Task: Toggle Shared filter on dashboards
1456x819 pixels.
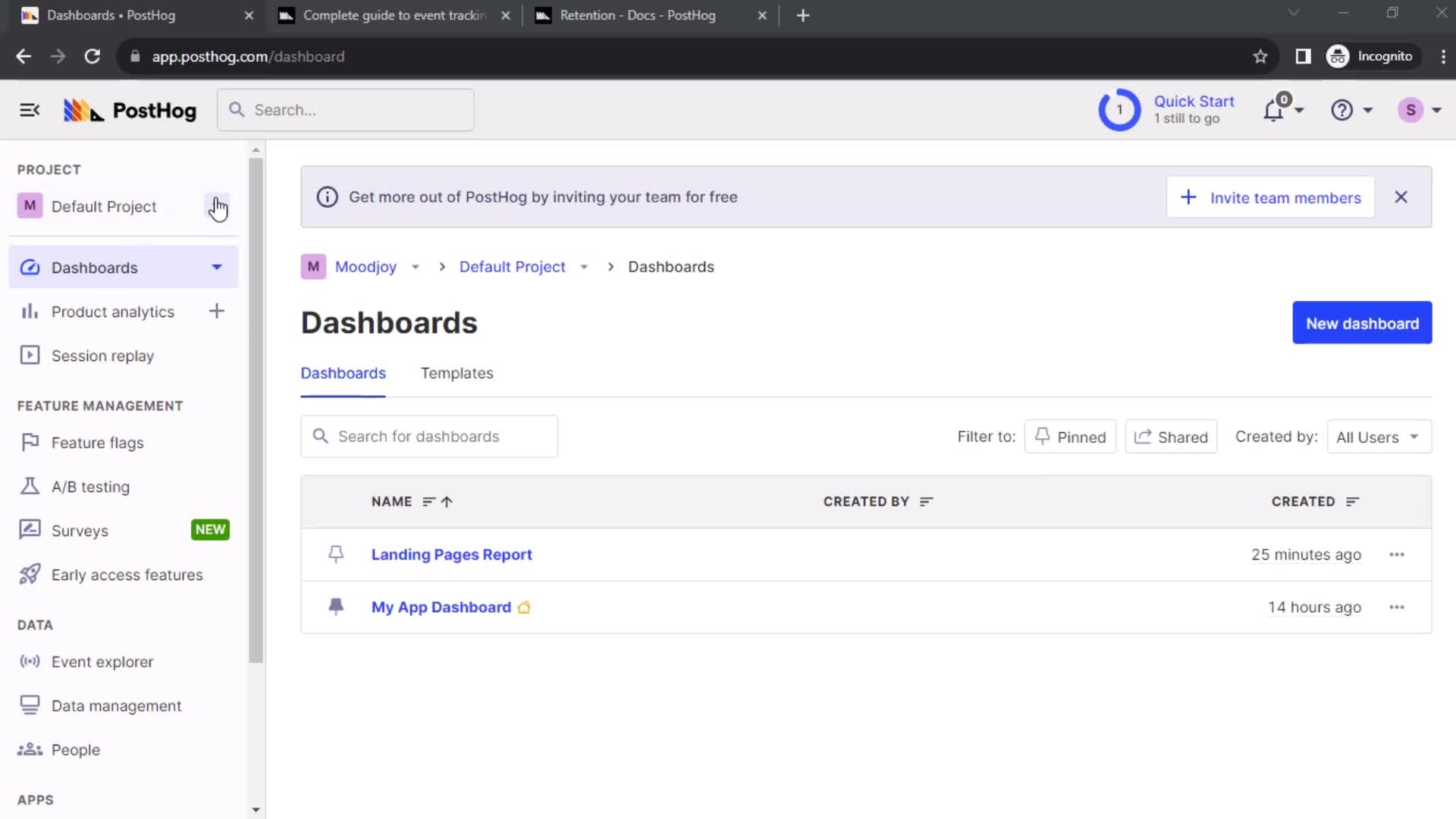Action: [1172, 437]
